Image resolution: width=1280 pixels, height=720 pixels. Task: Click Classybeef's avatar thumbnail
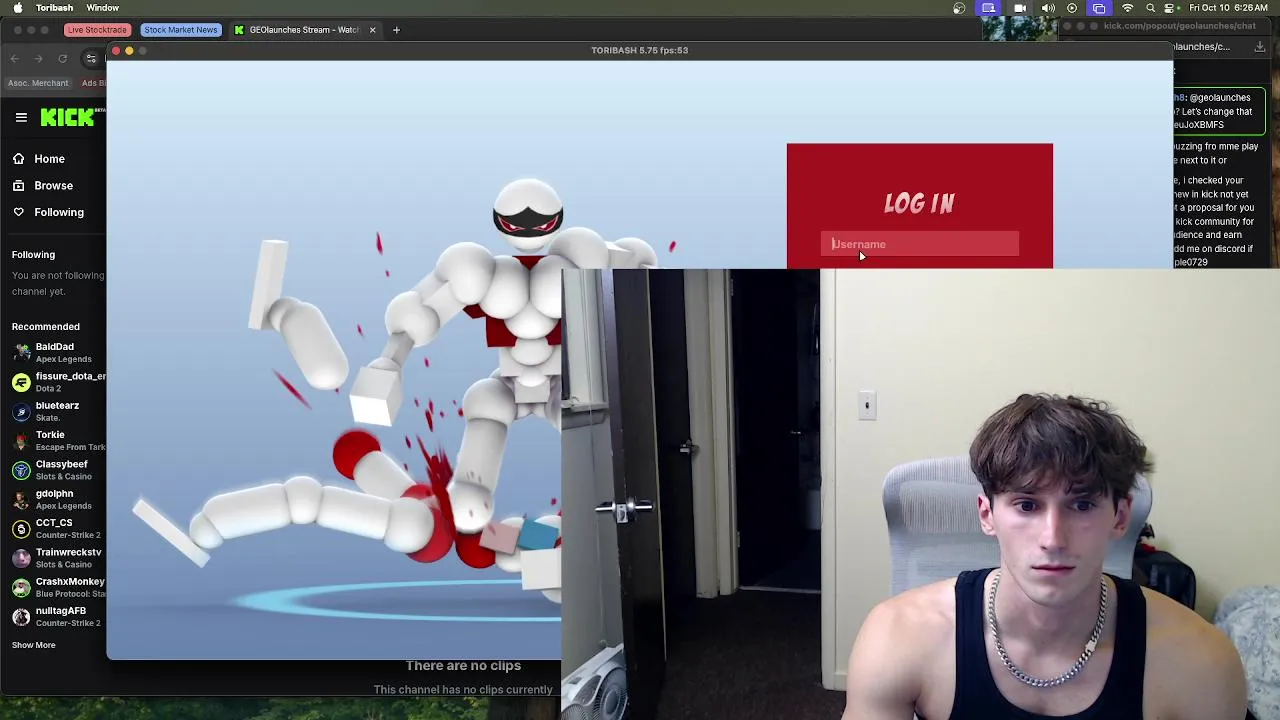pyautogui.click(x=21, y=470)
